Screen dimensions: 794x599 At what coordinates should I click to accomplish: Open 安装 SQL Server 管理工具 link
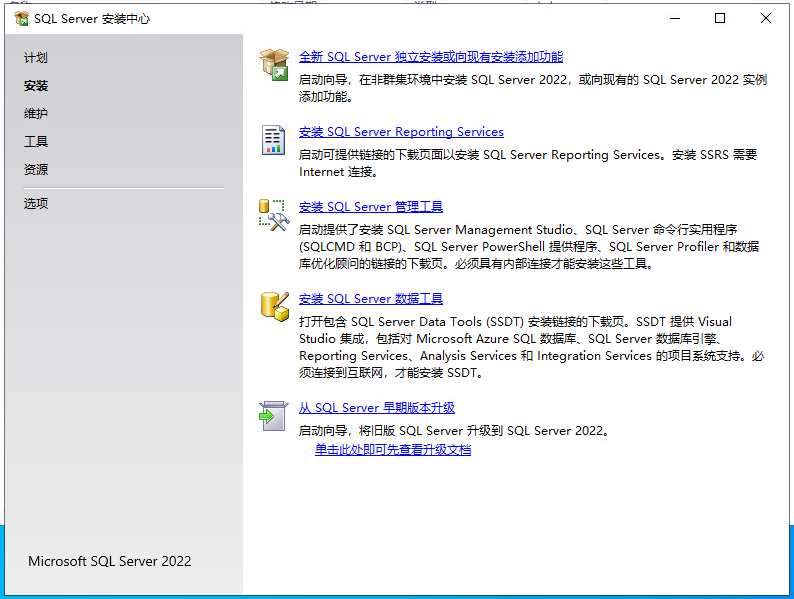371,207
